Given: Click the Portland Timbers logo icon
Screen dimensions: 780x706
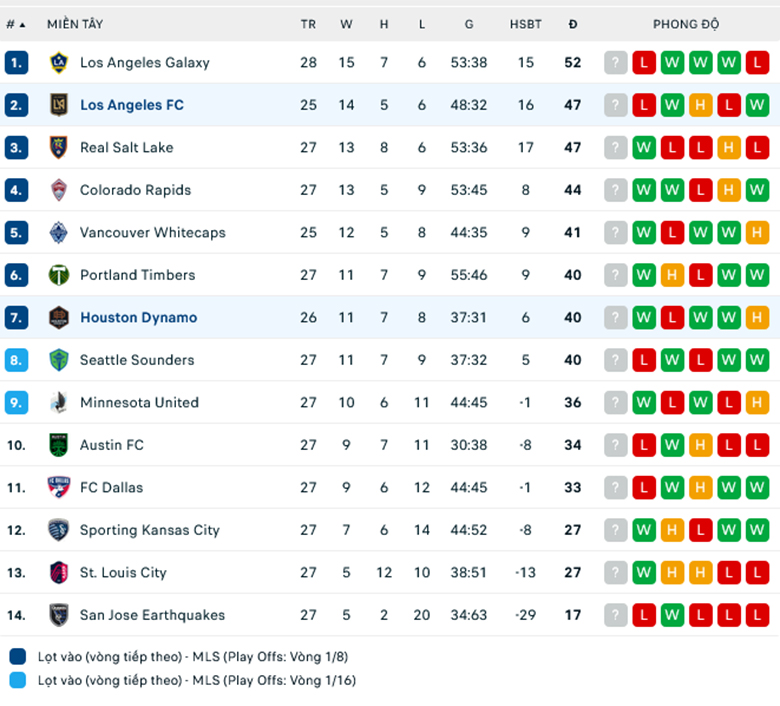Looking at the screenshot, I should (59, 275).
